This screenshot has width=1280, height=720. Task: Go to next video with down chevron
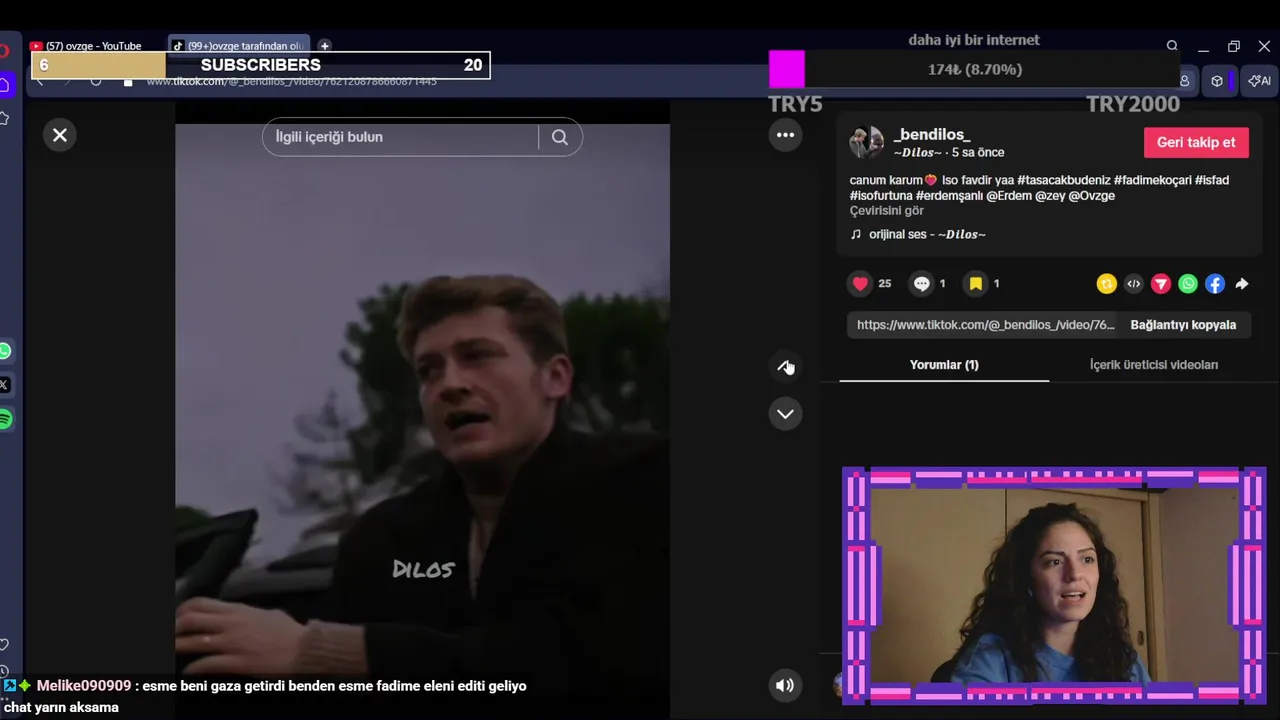coord(785,414)
